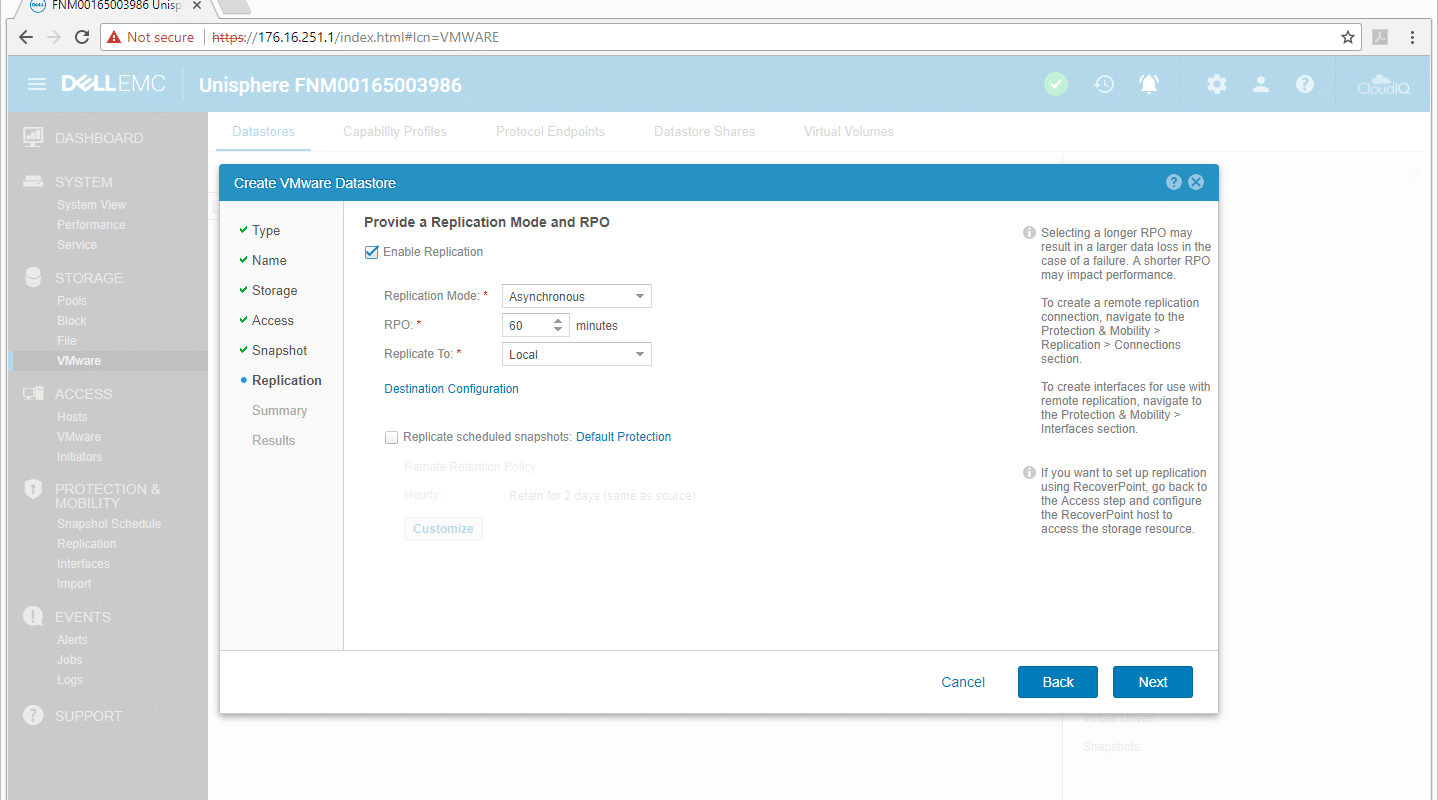Open the running jobs clock icon
1438x800 pixels.
coord(1104,85)
